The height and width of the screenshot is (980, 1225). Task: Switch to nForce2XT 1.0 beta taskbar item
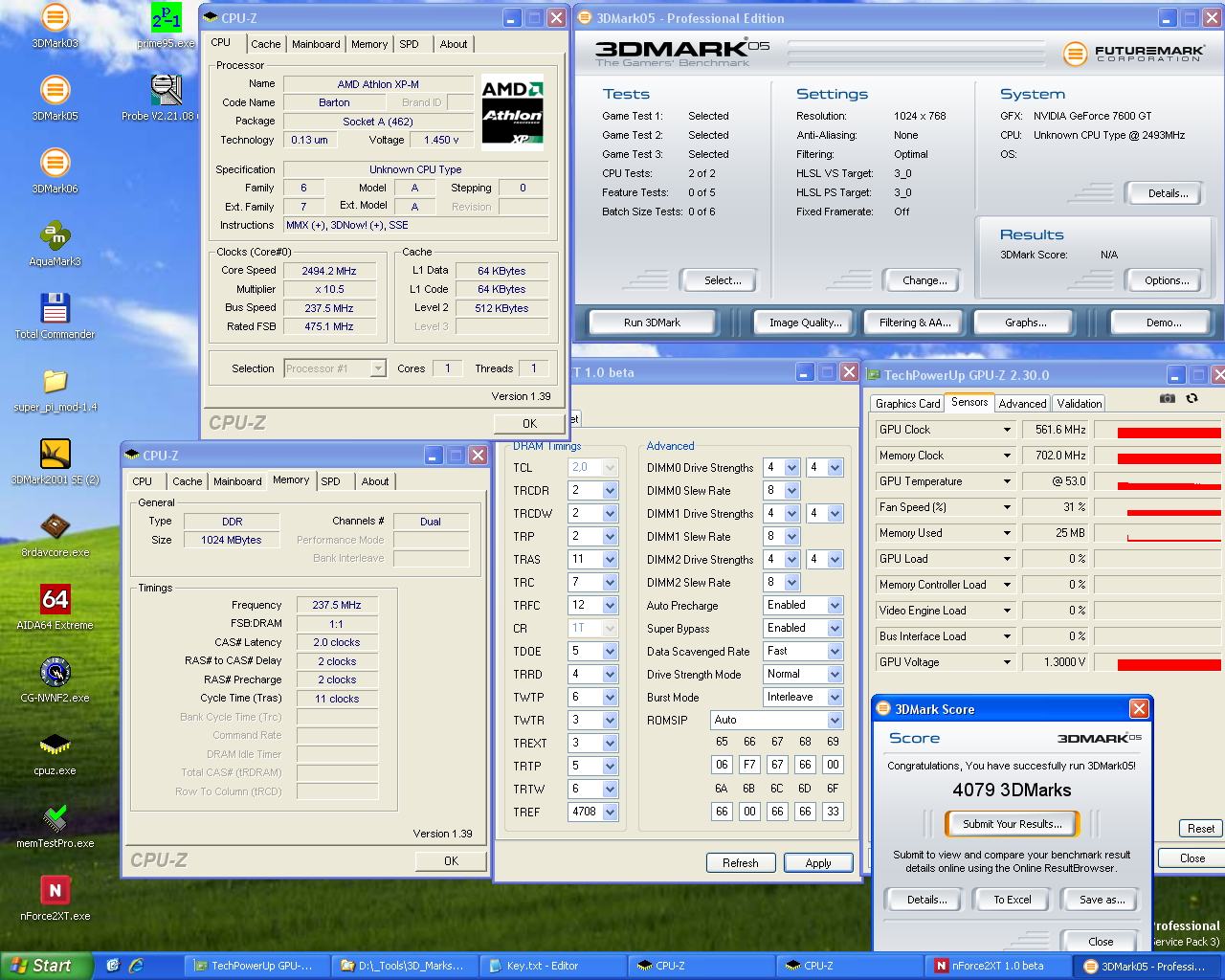(x=998, y=966)
